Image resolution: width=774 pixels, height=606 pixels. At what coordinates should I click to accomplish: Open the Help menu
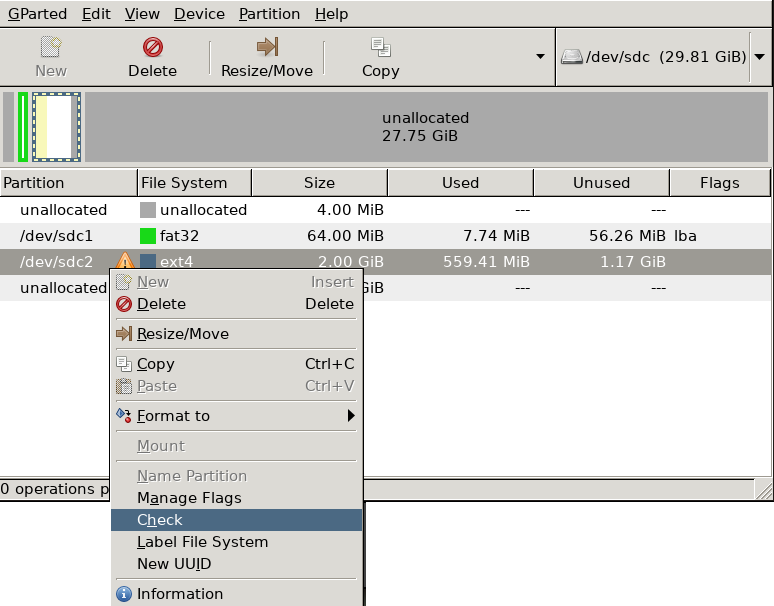point(332,14)
